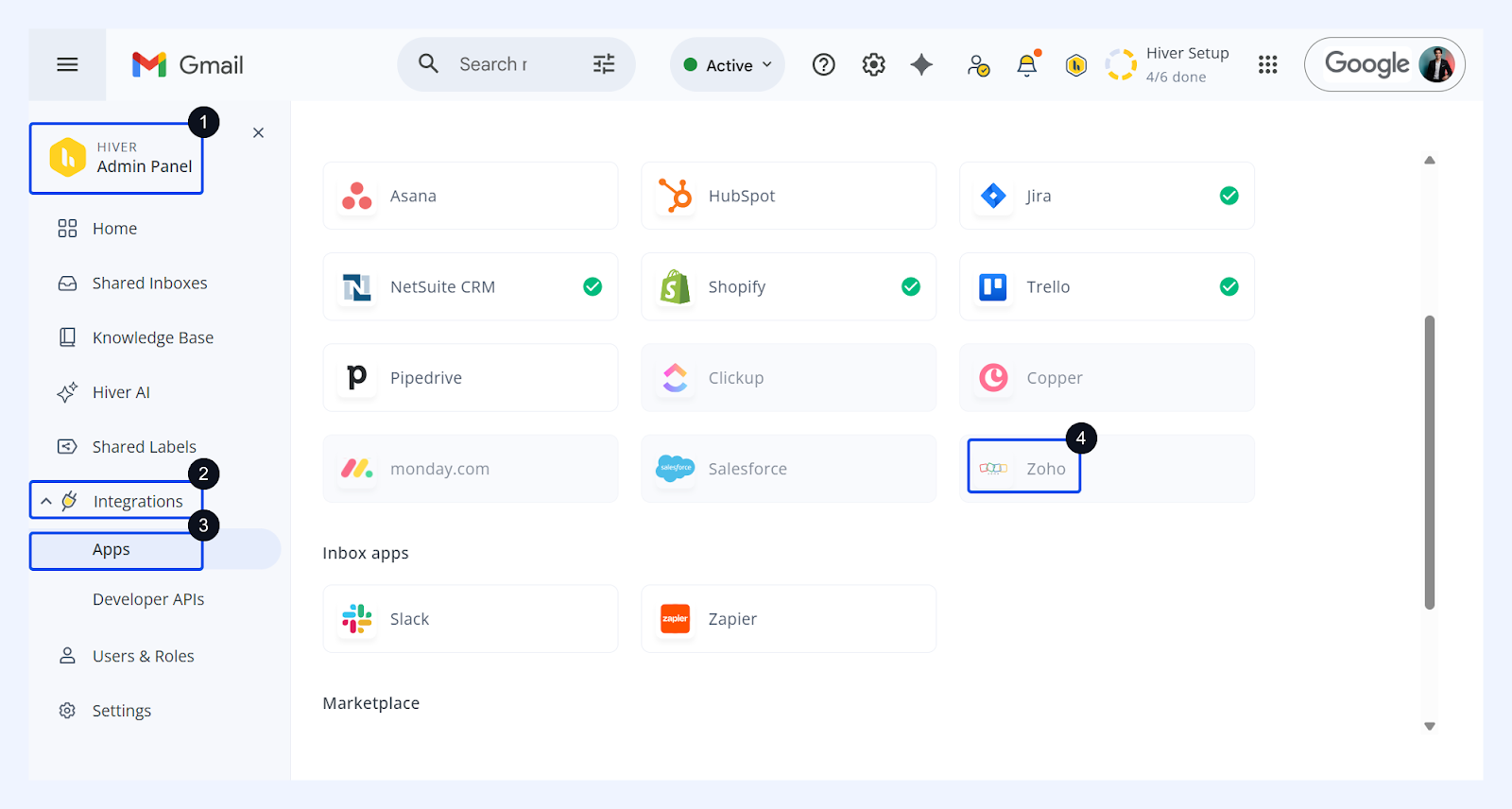Click the Jira connected checkmark
Viewport: 1512px width, 809px height.
point(1229,196)
